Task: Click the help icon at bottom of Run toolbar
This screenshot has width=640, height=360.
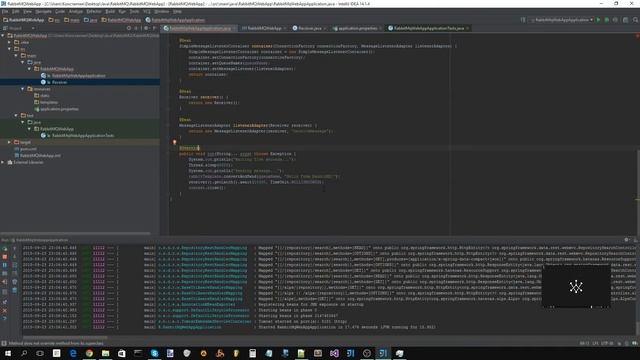Action: coord(5,318)
